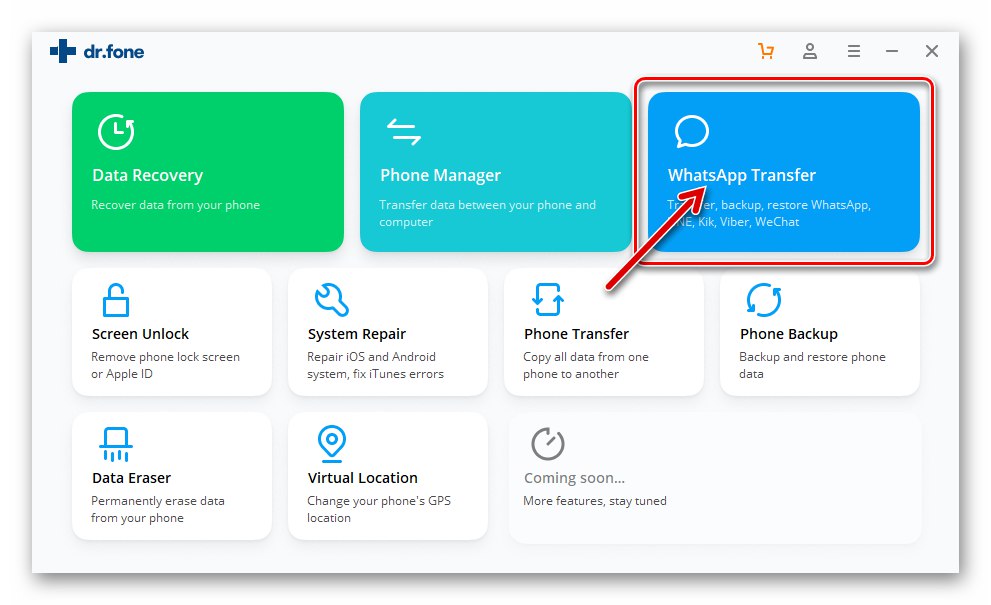Viewport: 991px width, 605px height.
Task: Close the dr.fone window
Action: click(932, 51)
